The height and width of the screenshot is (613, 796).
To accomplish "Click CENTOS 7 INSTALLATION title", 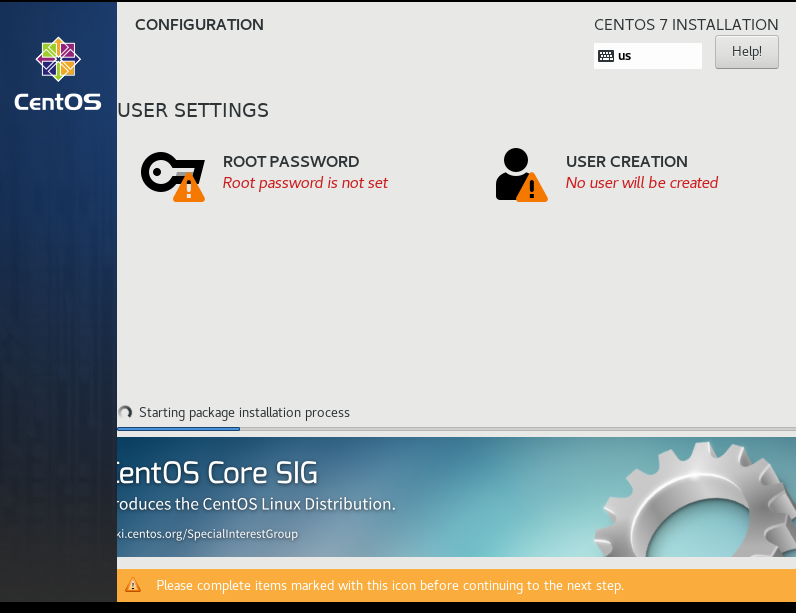I will pos(686,24).
